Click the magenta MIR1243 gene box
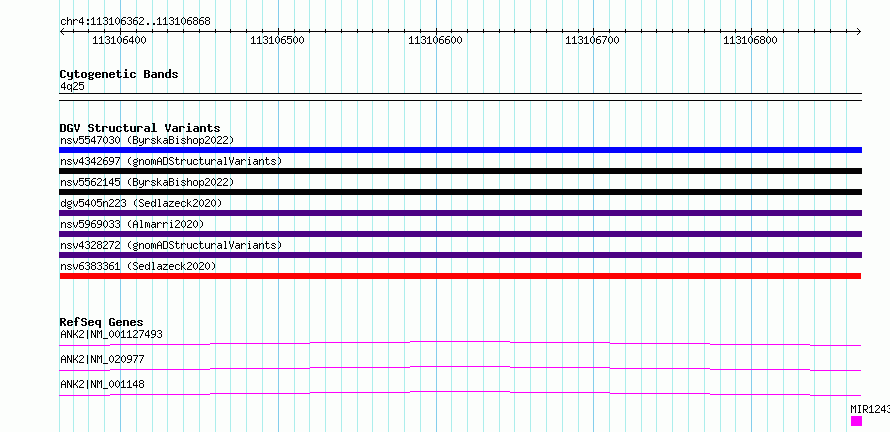 coord(857,421)
